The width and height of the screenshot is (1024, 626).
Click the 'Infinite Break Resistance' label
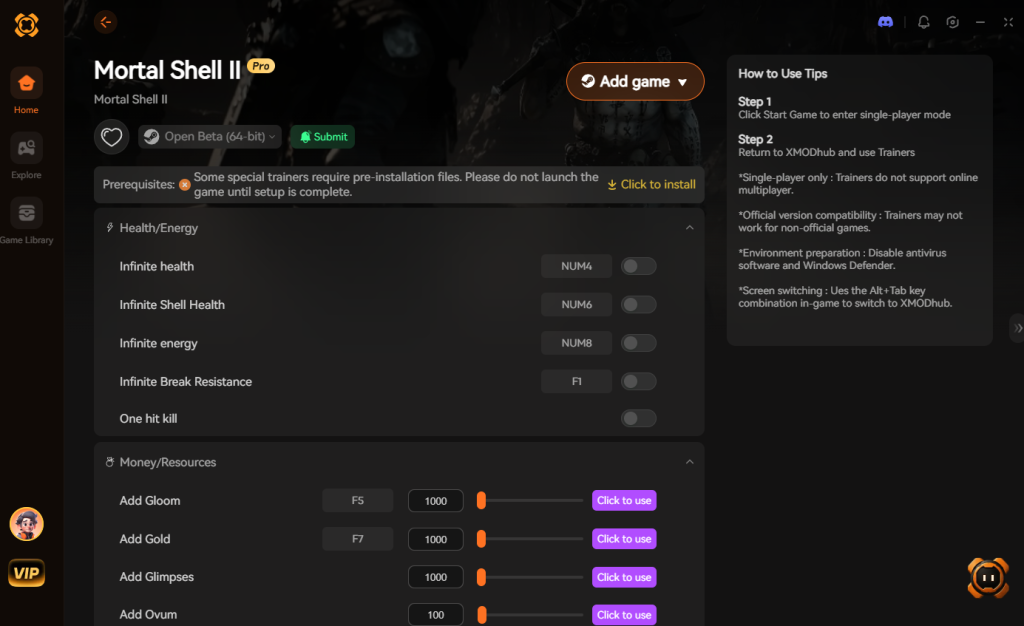click(185, 382)
